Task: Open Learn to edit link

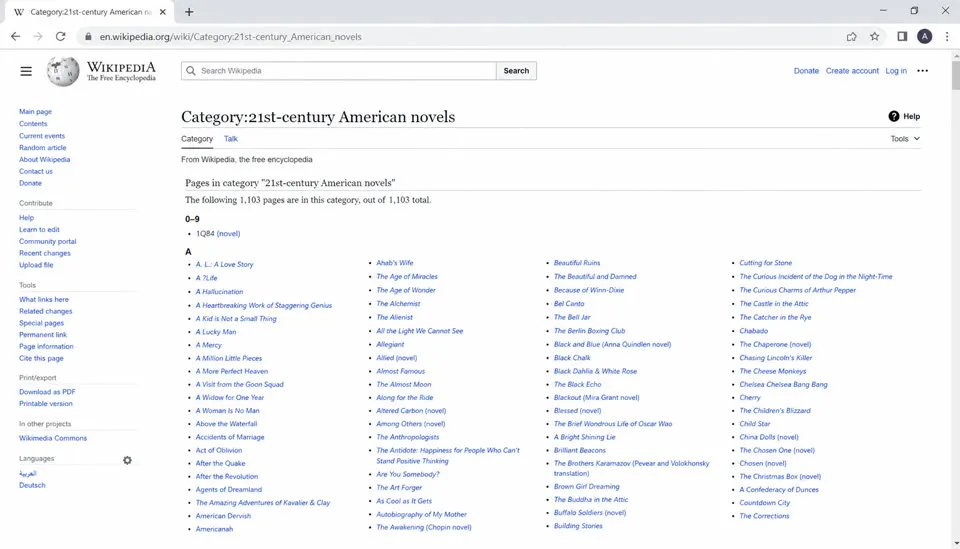Action: (39, 230)
